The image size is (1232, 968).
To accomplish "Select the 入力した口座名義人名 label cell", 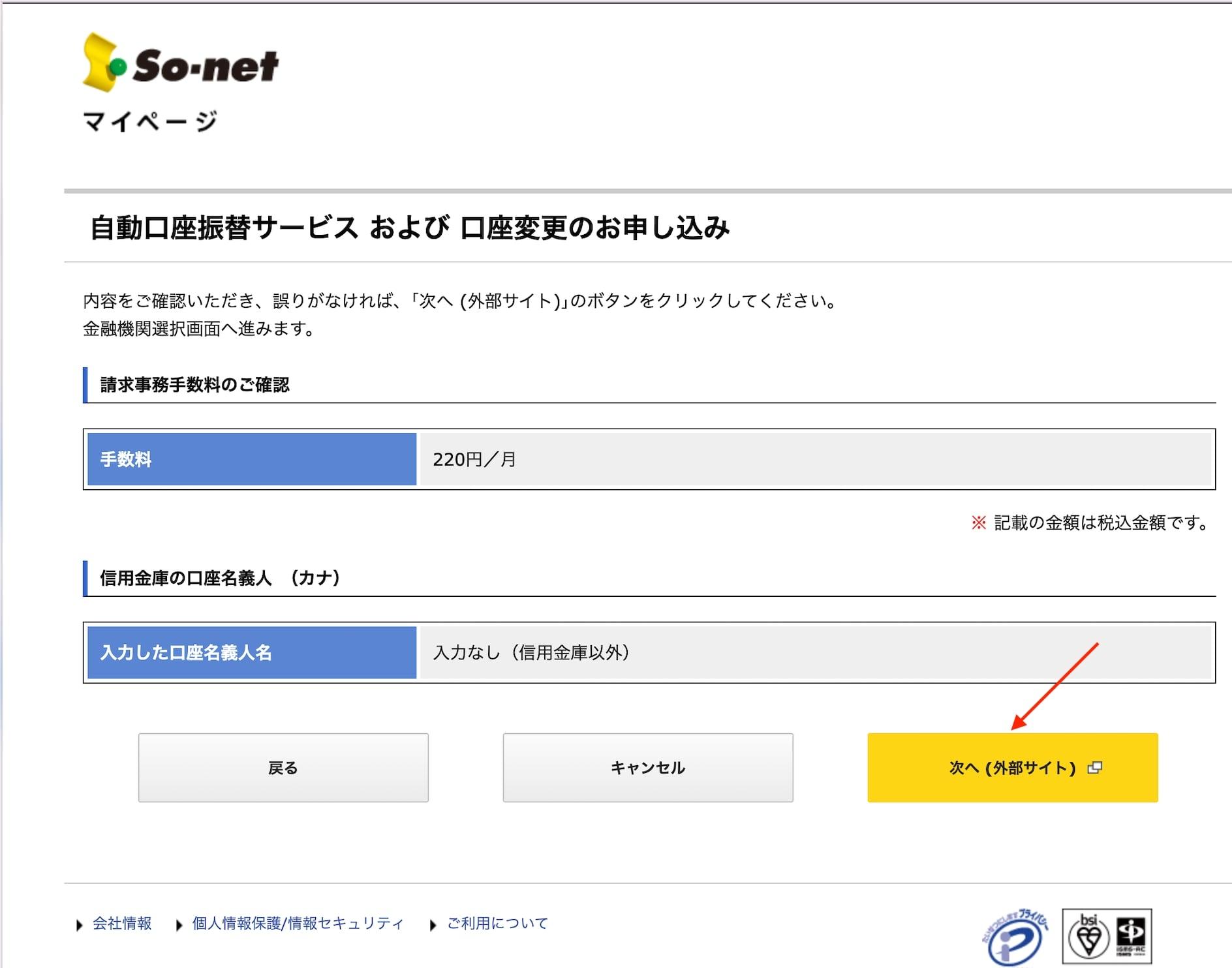I will [252, 652].
